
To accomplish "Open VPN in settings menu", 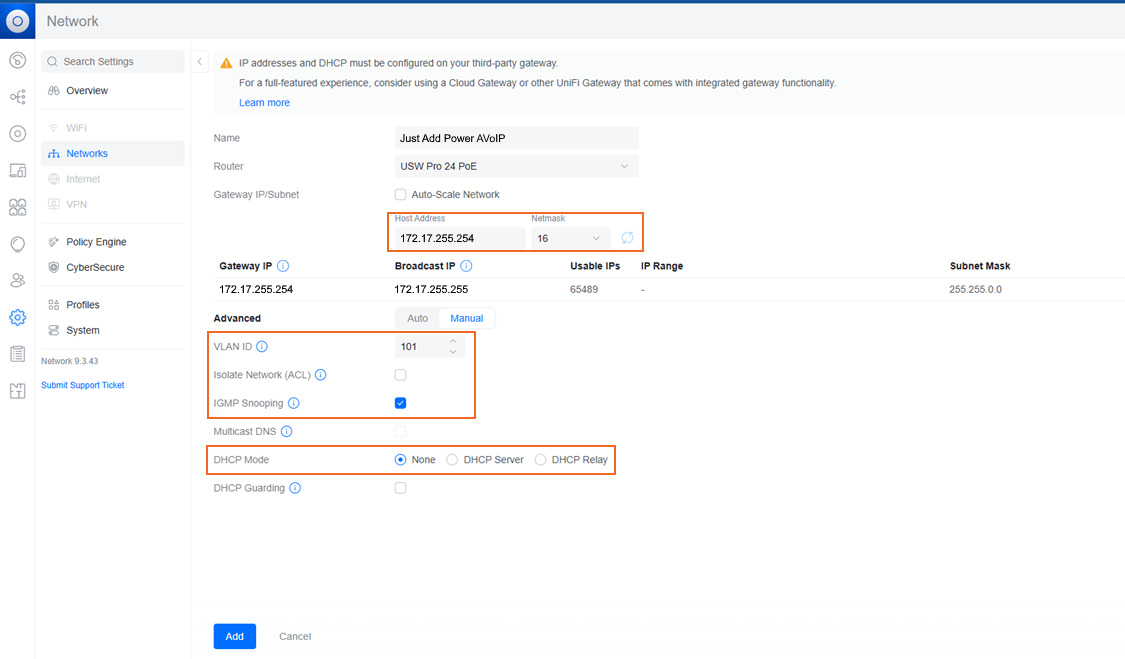I will [113, 205].
